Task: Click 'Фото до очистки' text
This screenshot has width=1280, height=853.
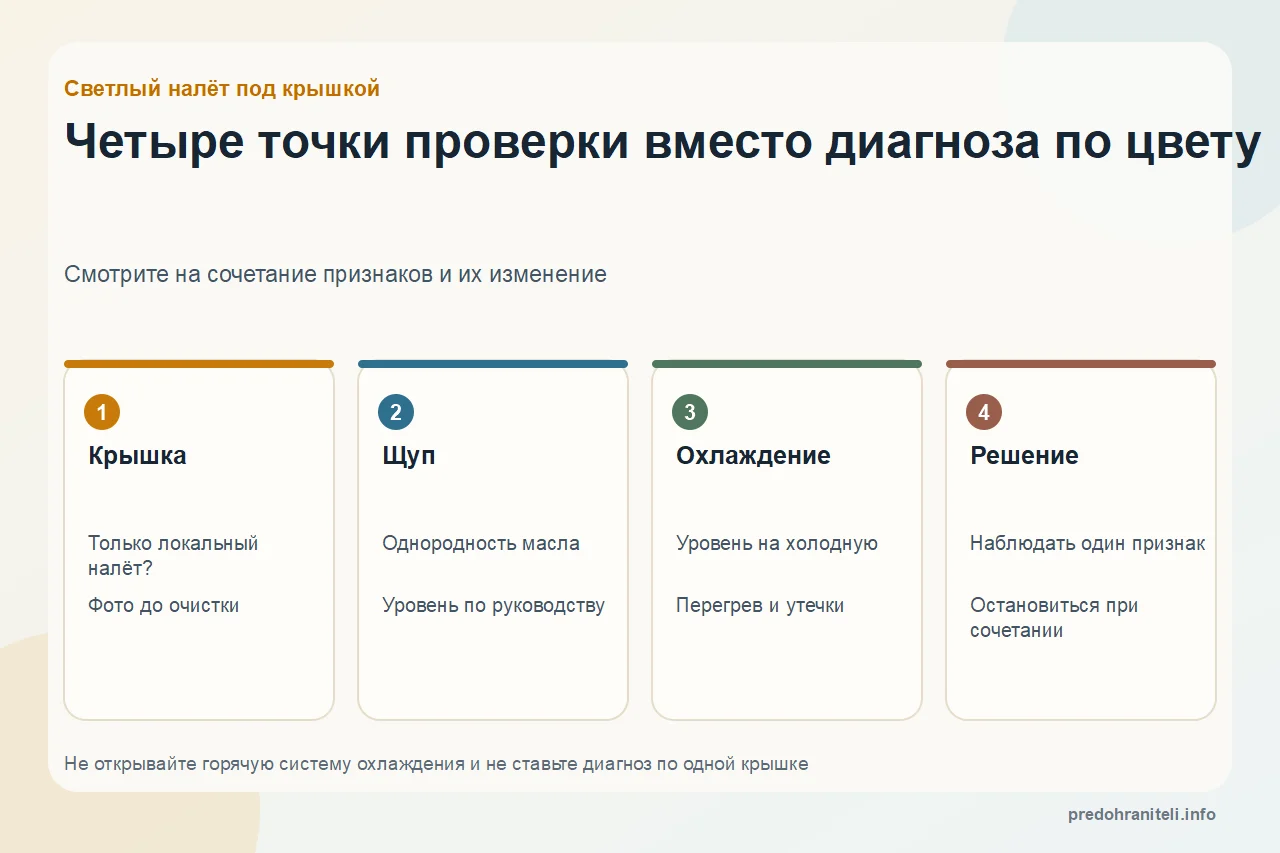Action: point(163,605)
